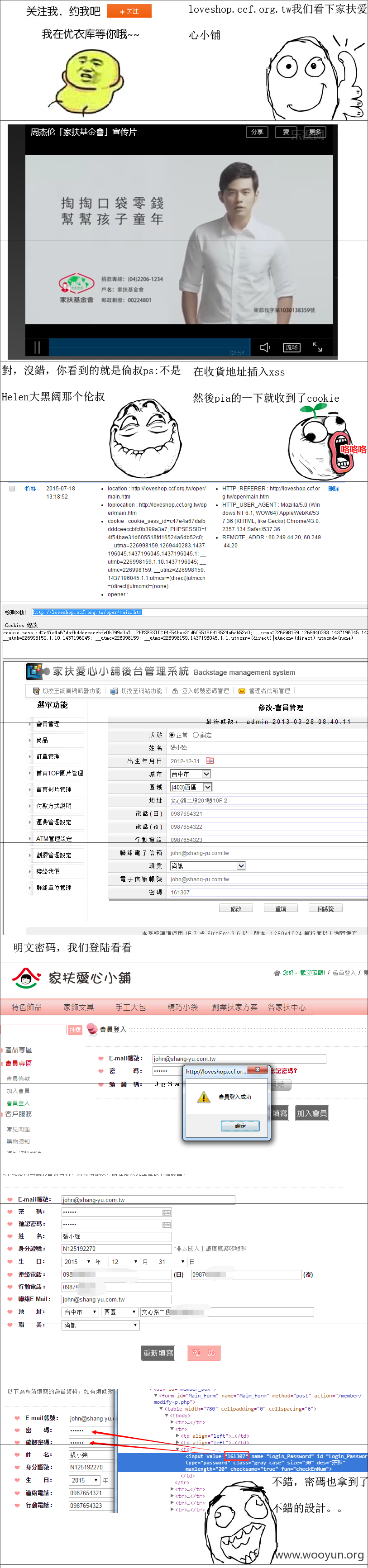
Task: Click the pink 搜尋 search button
Action: pos(75,1030)
